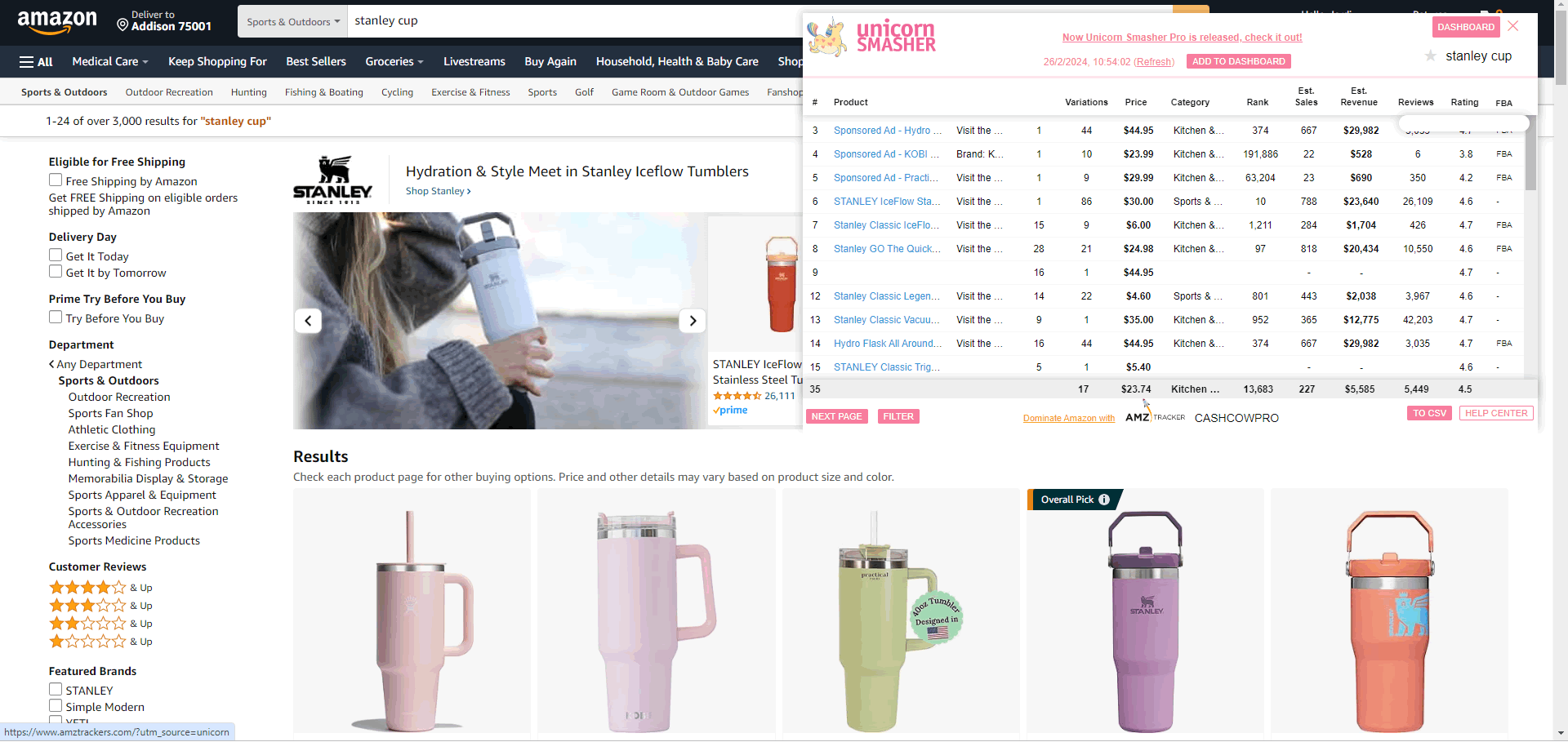This screenshot has width=1568, height=742.
Task: Expand the Groceries menu
Action: click(394, 62)
